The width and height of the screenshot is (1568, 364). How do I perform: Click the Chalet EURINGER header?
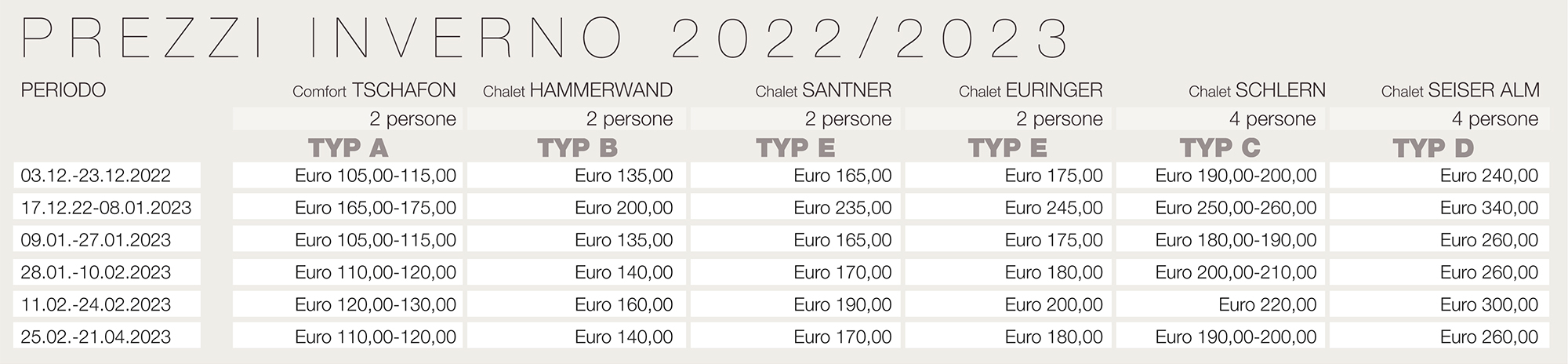pyautogui.click(x=1030, y=91)
